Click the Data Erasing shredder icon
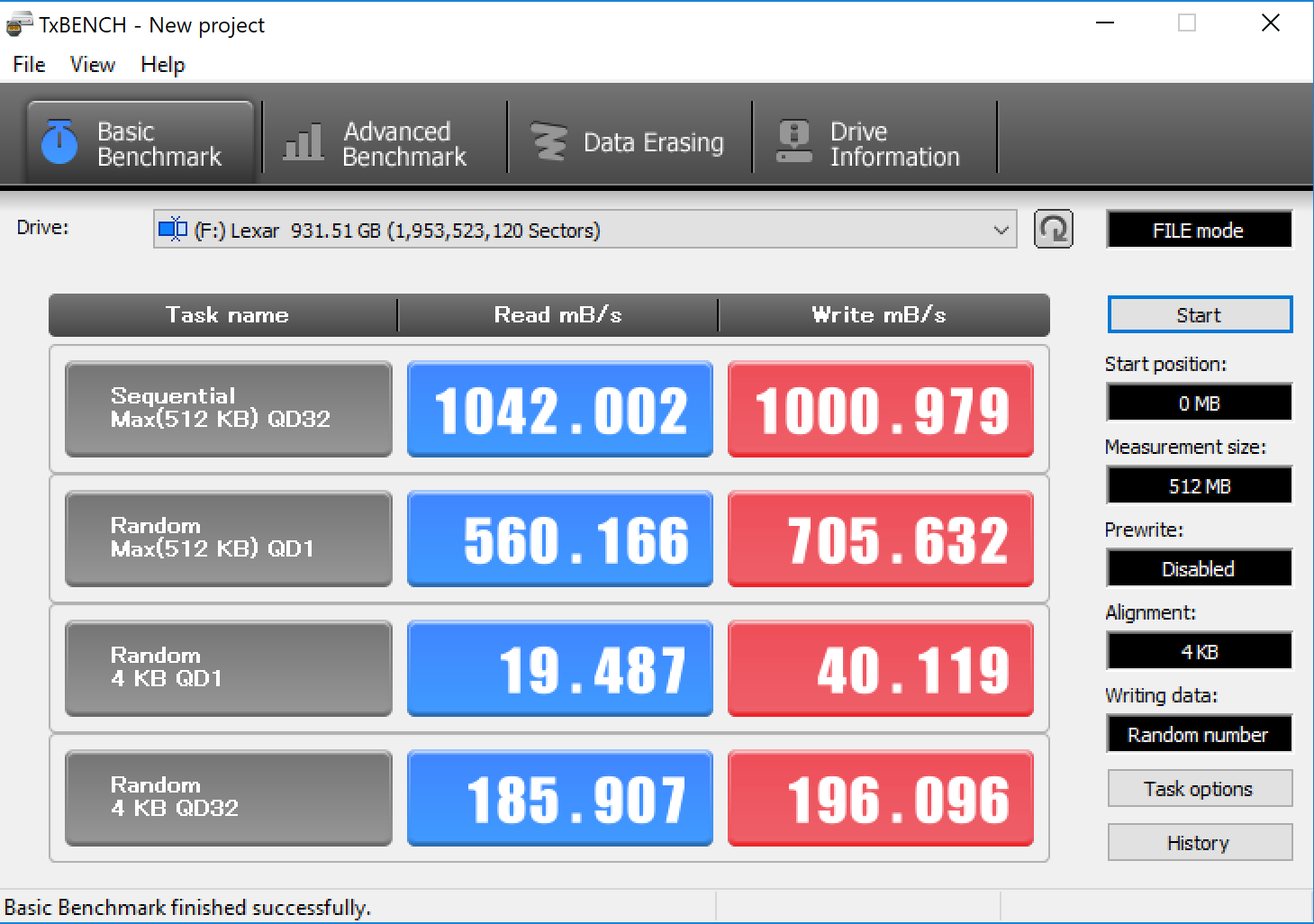The width and height of the screenshot is (1314, 924). point(548,142)
